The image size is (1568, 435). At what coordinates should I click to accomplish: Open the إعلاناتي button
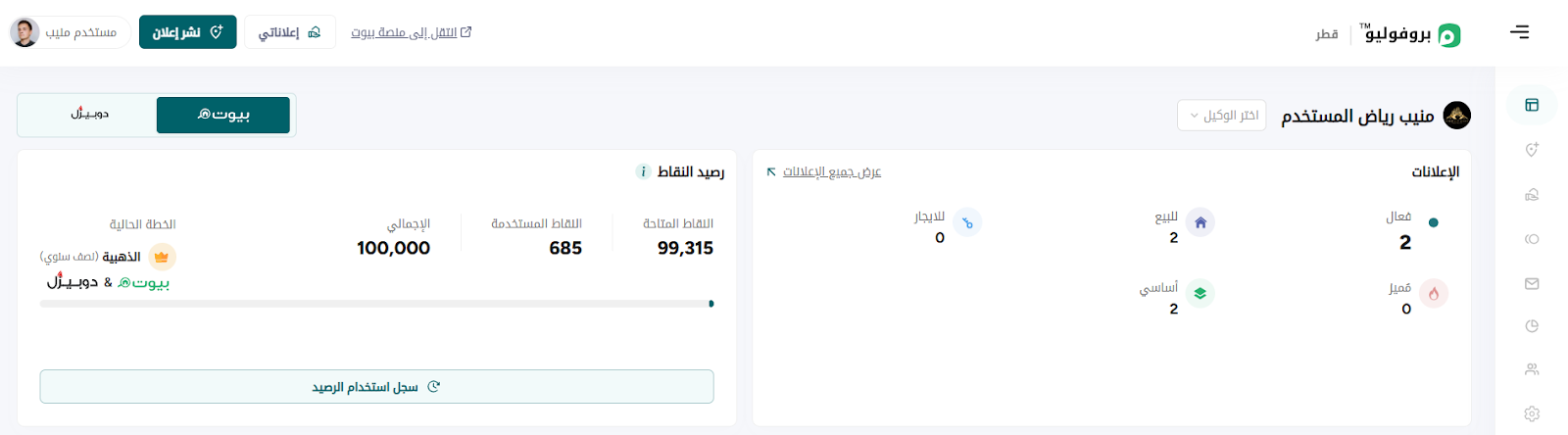(289, 32)
